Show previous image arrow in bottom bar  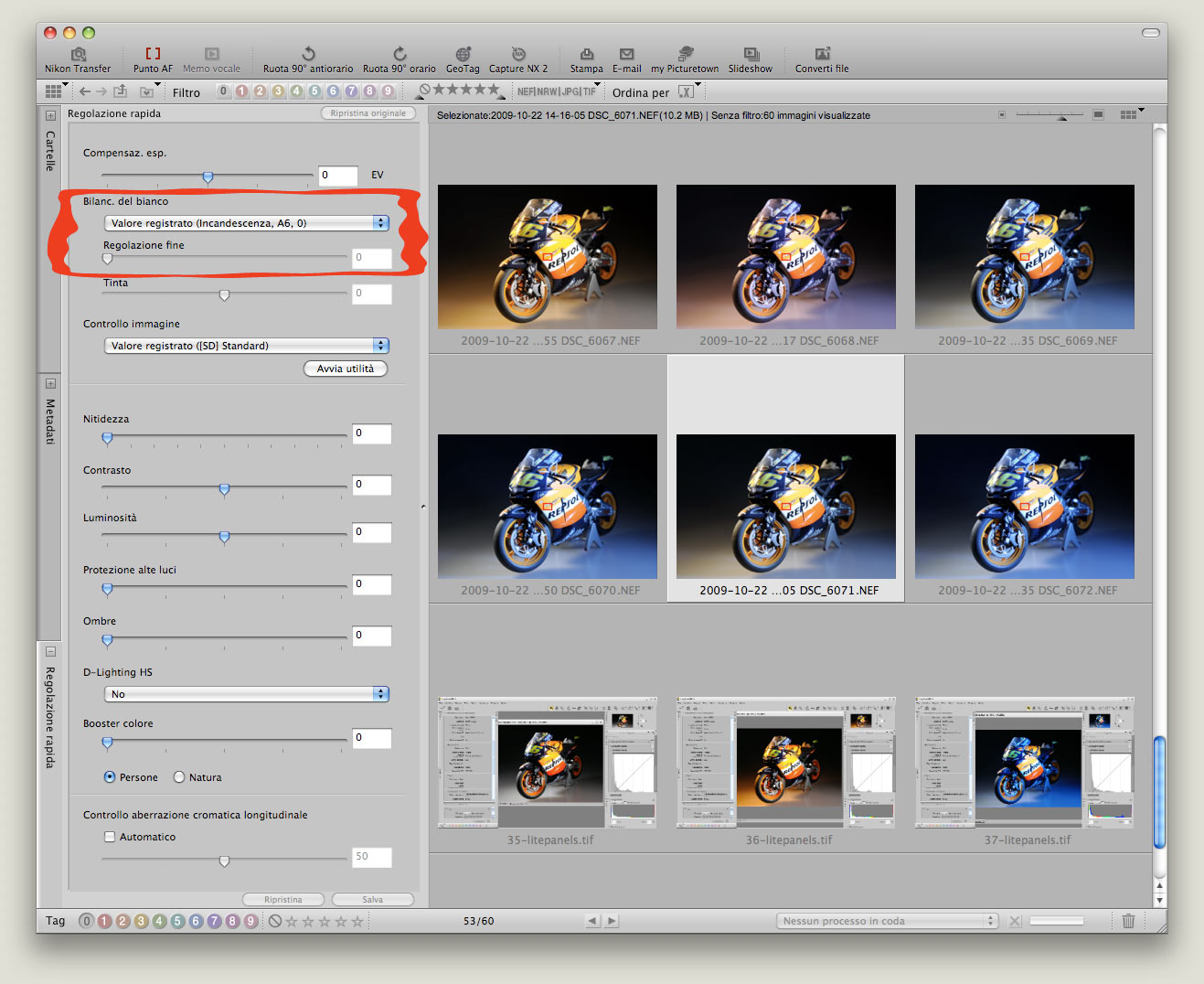coord(592,921)
